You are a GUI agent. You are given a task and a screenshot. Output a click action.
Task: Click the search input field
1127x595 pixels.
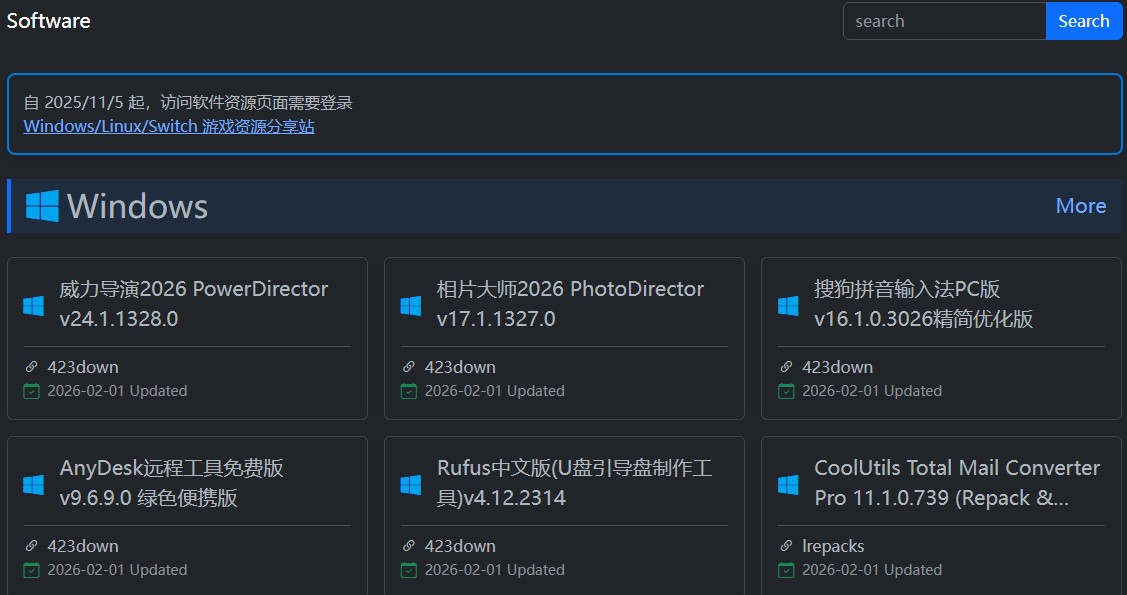pyautogui.click(x=944, y=21)
